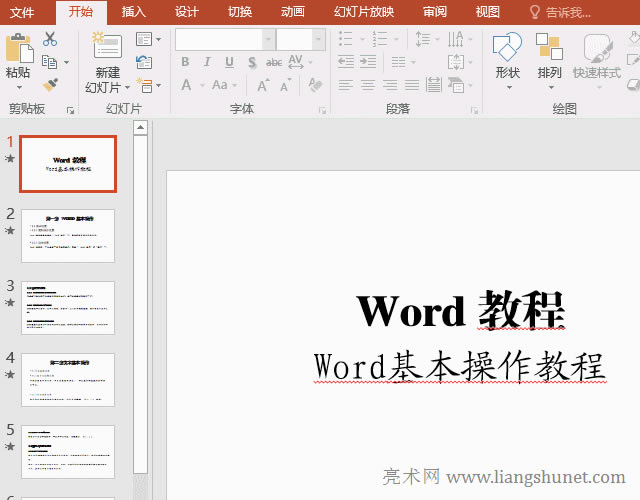The width and height of the screenshot is (640, 500).
Task: Click the Copy icon in clipboard group
Action: (48, 62)
